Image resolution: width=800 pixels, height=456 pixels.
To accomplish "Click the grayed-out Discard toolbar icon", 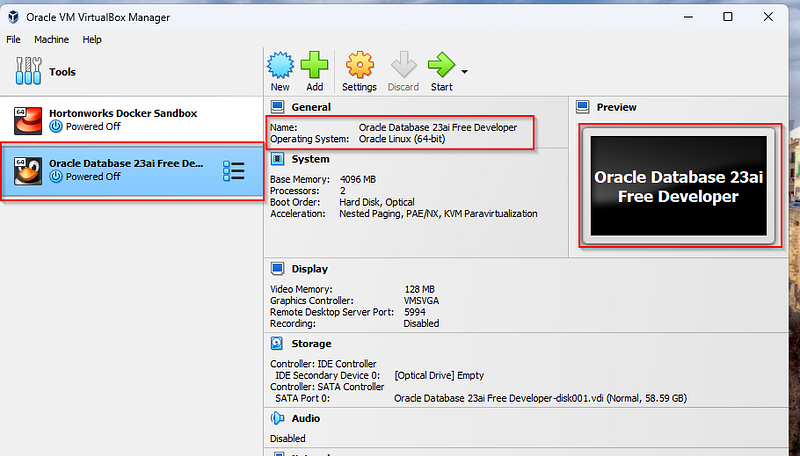I will (403, 65).
